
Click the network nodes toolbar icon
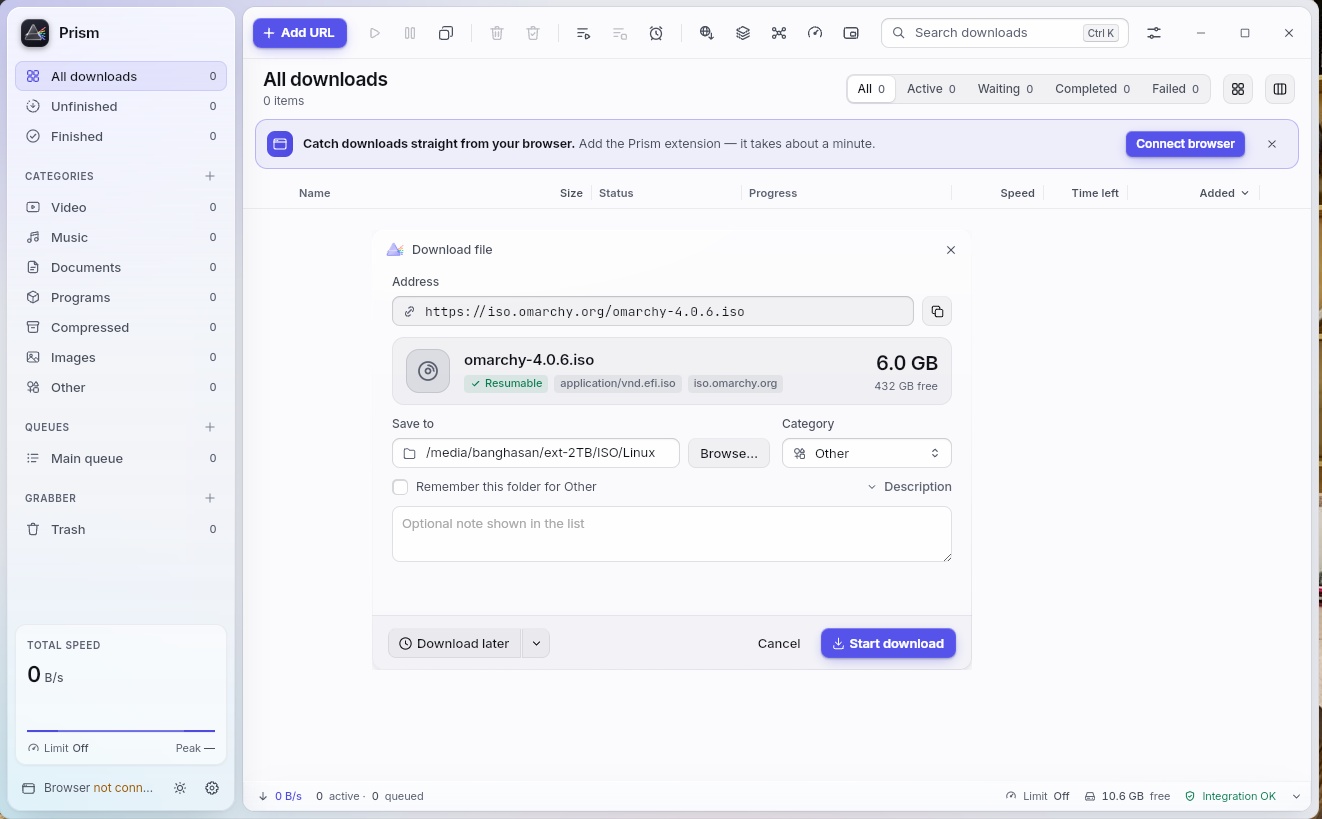click(x=779, y=33)
